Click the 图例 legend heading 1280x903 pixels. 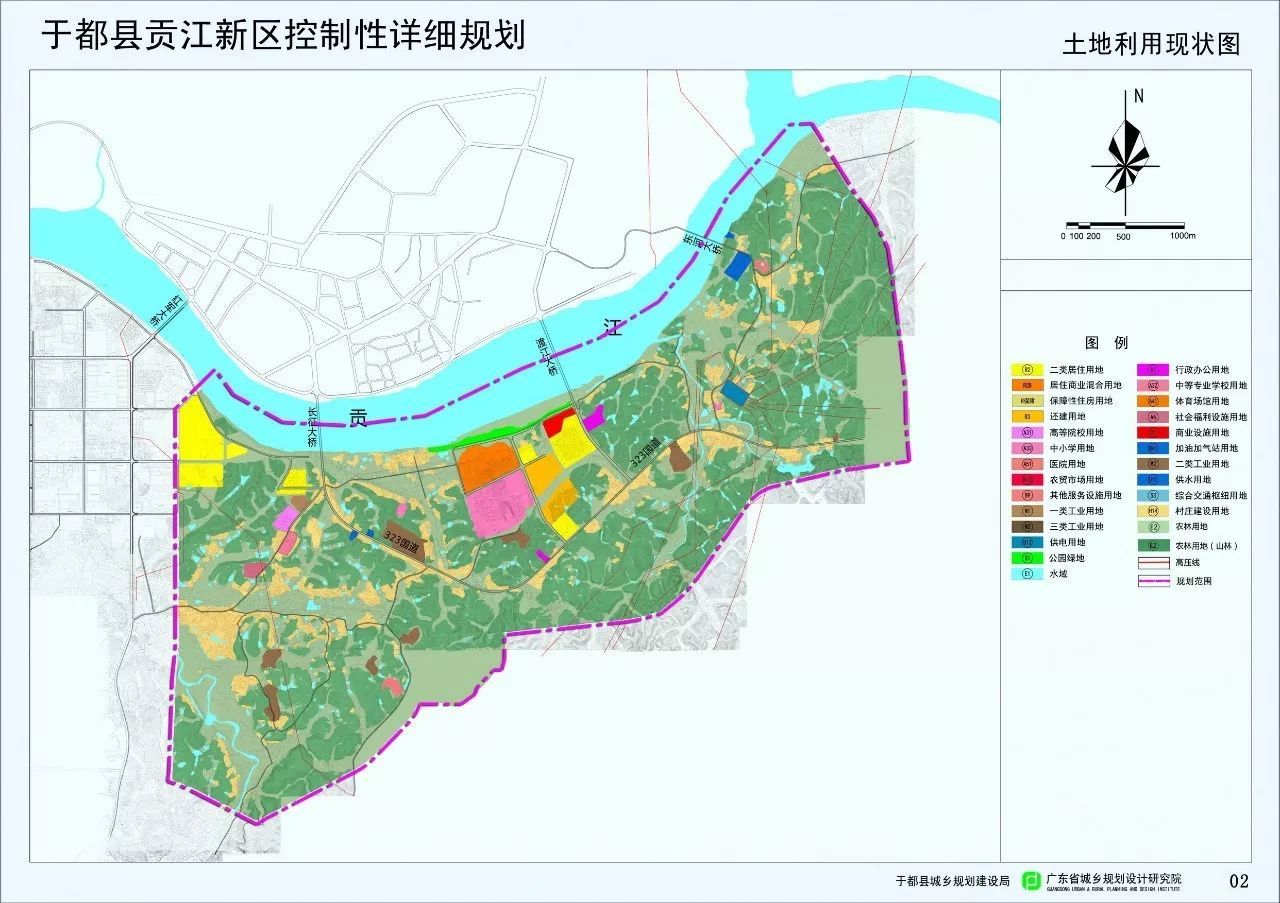point(1106,342)
